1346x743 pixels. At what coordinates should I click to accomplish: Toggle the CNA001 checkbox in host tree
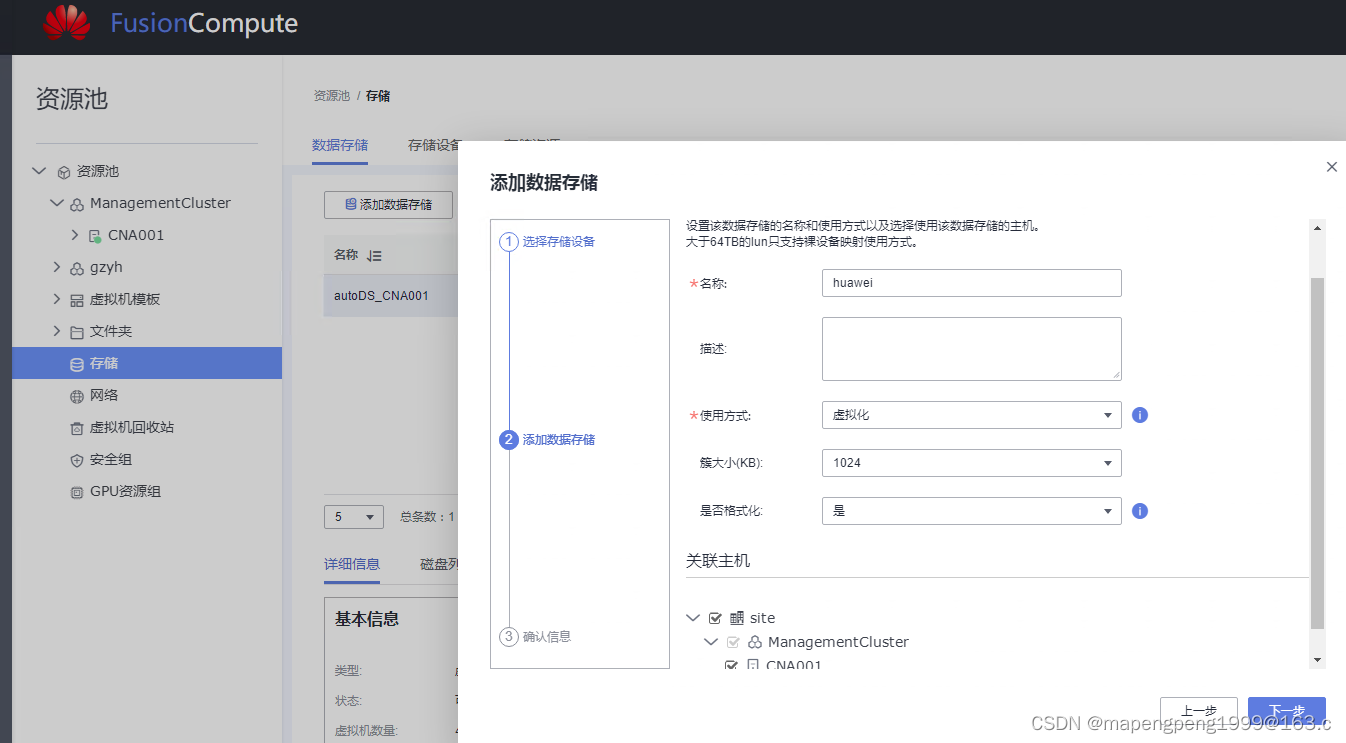pos(731,665)
